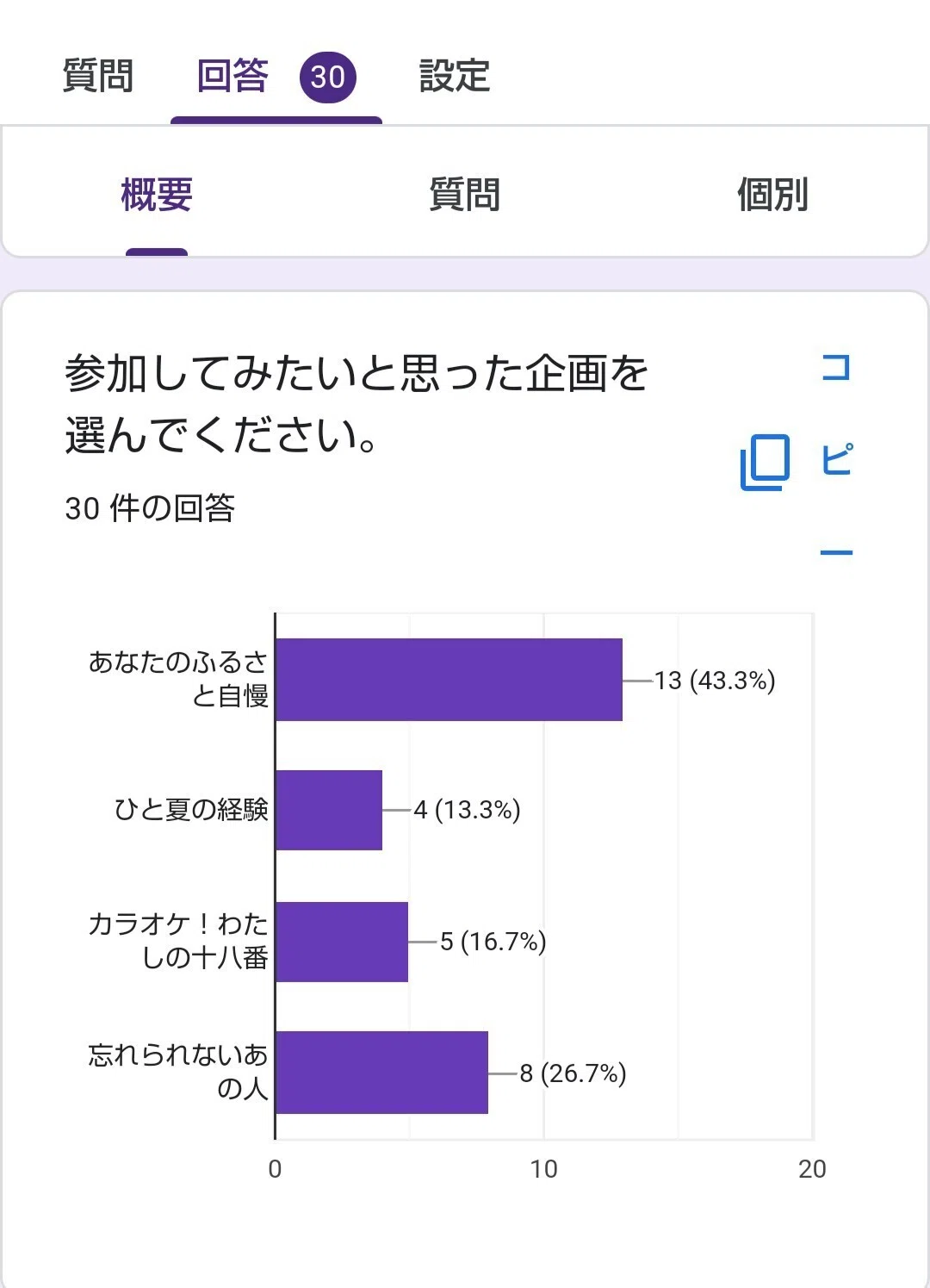The image size is (930, 1288).
Task: Click the 13 (43.3%) data label
Action: click(715, 681)
